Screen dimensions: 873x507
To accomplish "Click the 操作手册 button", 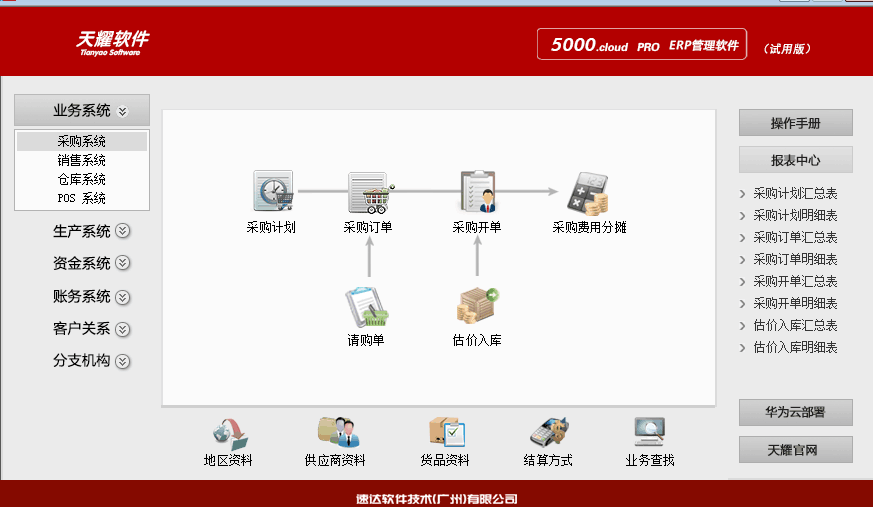I will [x=796, y=123].
